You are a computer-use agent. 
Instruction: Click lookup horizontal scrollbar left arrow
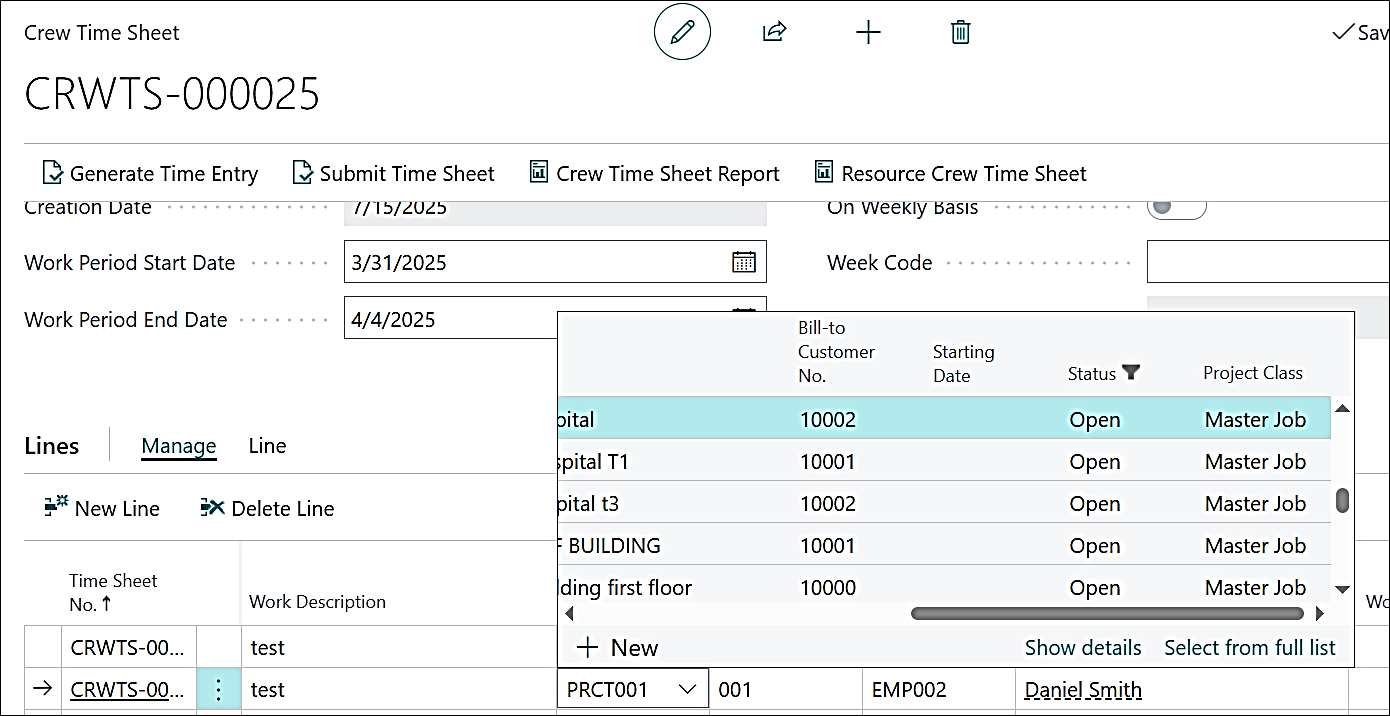tap(569, 613)
